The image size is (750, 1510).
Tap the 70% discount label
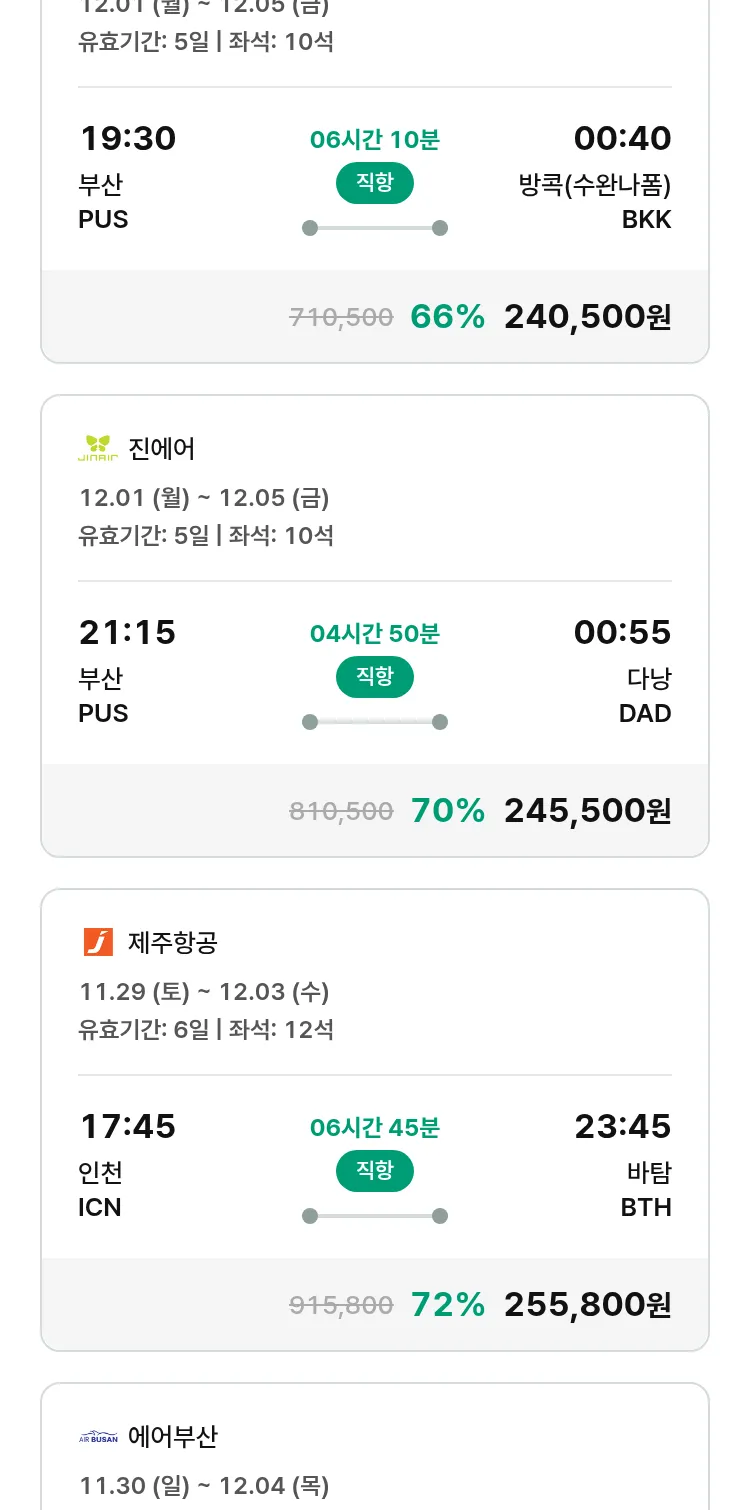coord(447,811)
